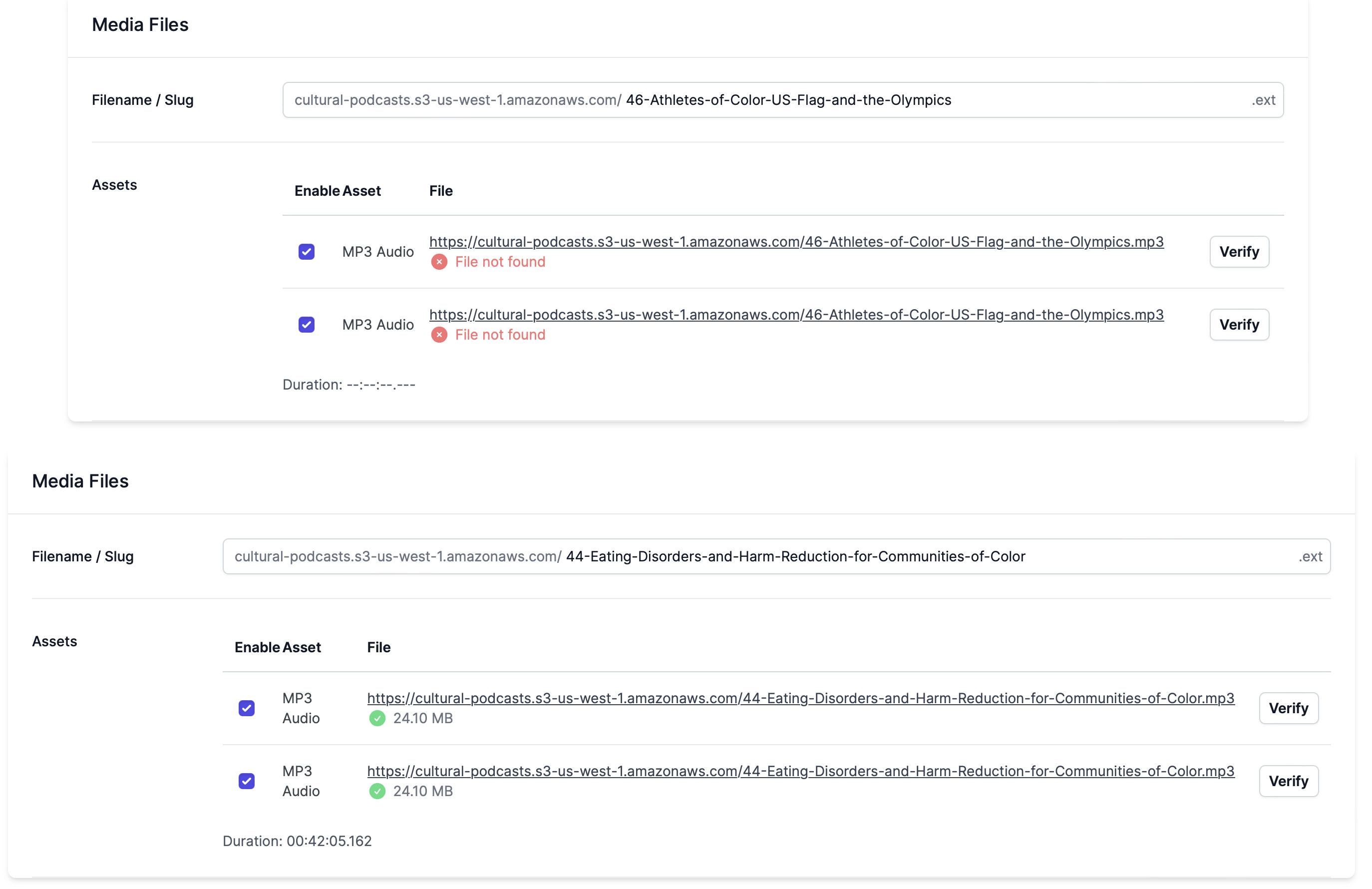
Task: Select 'Duration: 00:42:05.162' text
Action: pyautogui.click(x=297, y=841)
